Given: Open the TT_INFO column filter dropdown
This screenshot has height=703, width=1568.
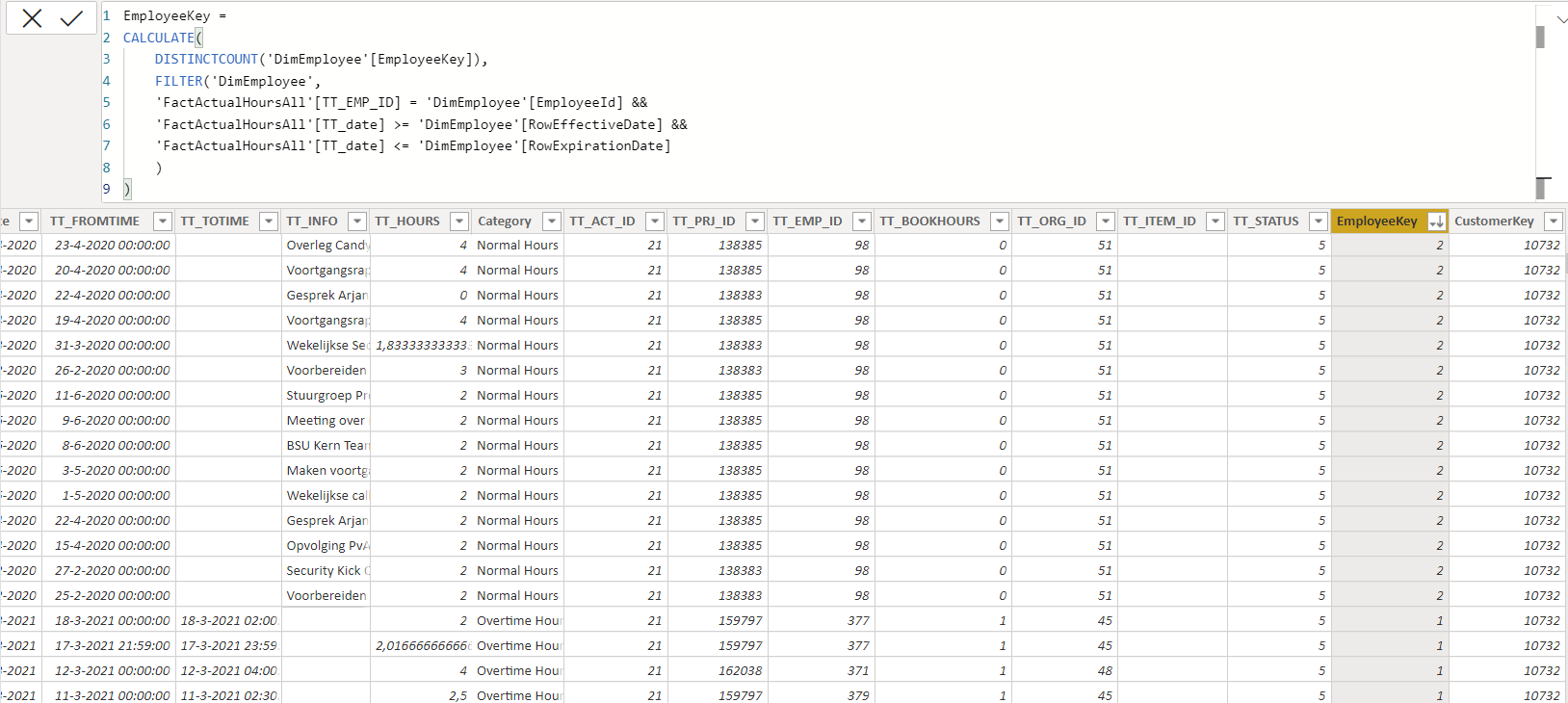Looking at the screenshot, I should 357,221.
